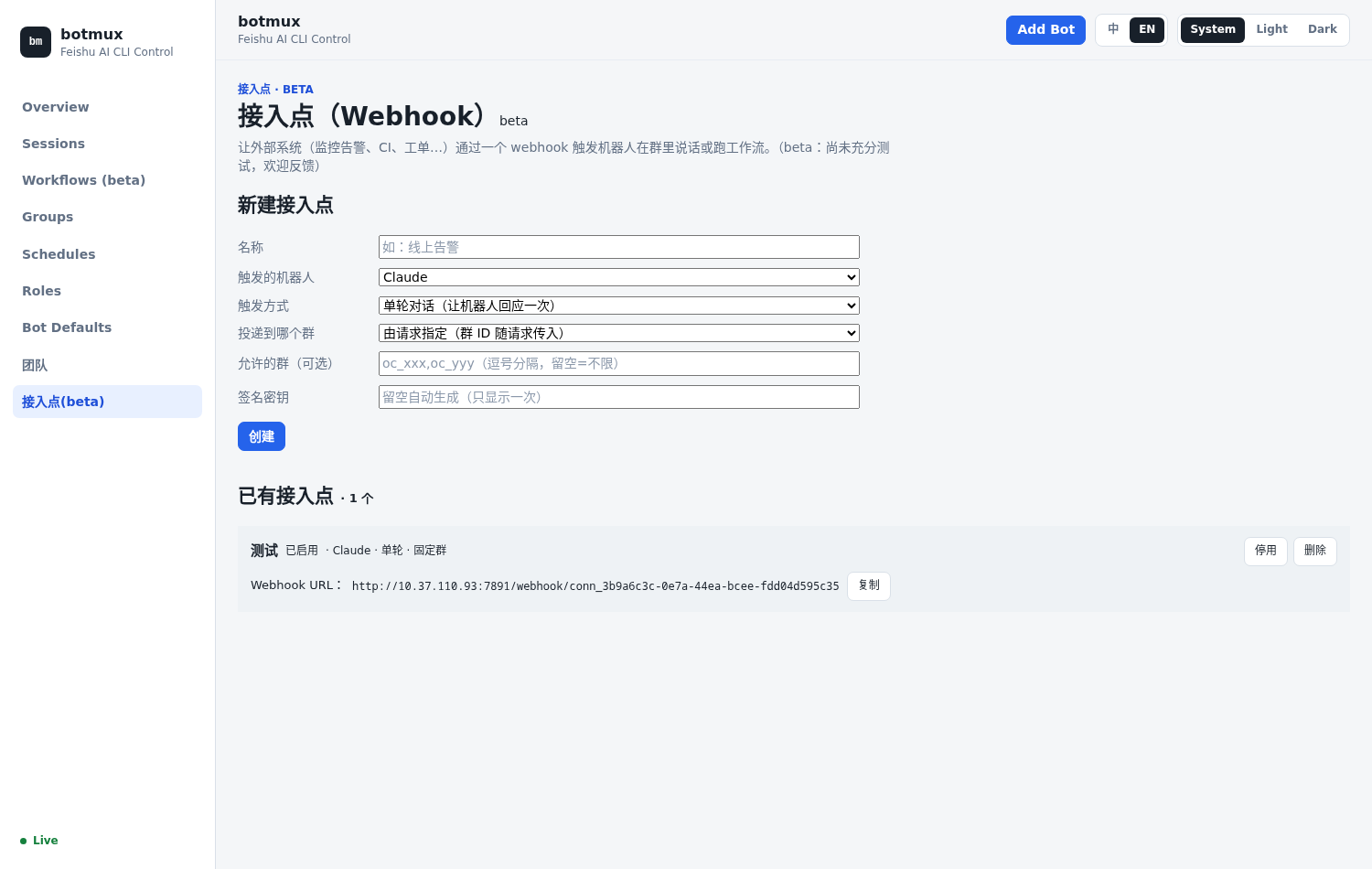Click 复制 to copy Webhook URL
This screenshot has height=869, width=1372.
869,585
